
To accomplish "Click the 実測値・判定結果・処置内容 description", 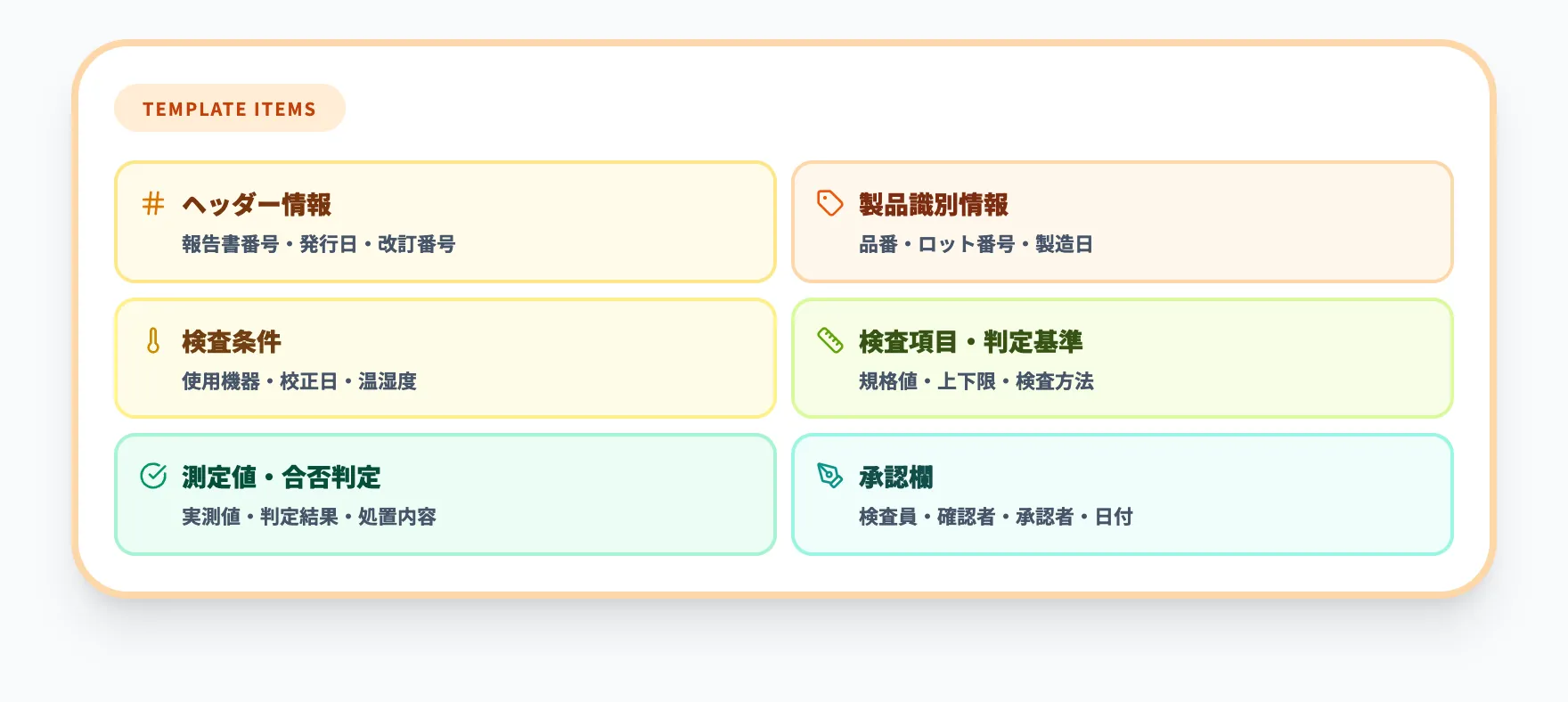I will (309, 517).
